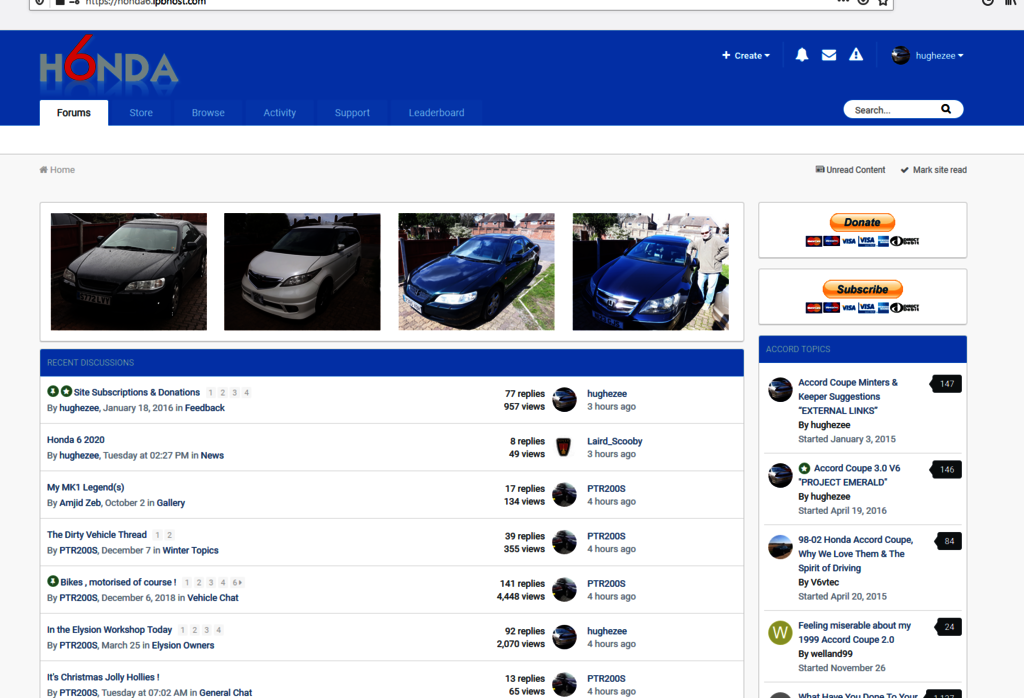
Task: Open It's Christmas Jolly Hollies topic
Action: click(103, 677)
